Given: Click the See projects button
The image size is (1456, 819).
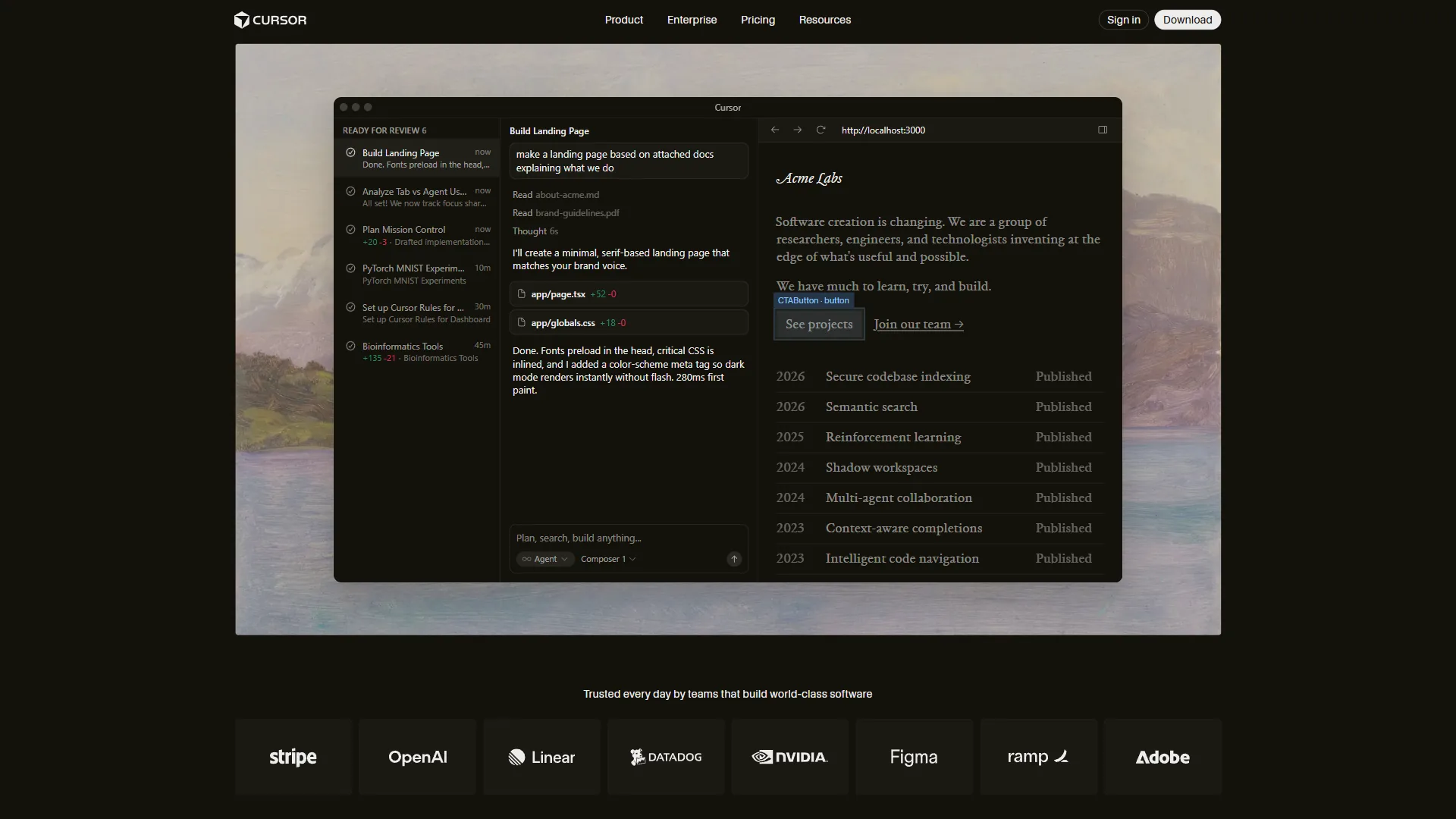Looking at the screenshot, I should pos(819,324).
